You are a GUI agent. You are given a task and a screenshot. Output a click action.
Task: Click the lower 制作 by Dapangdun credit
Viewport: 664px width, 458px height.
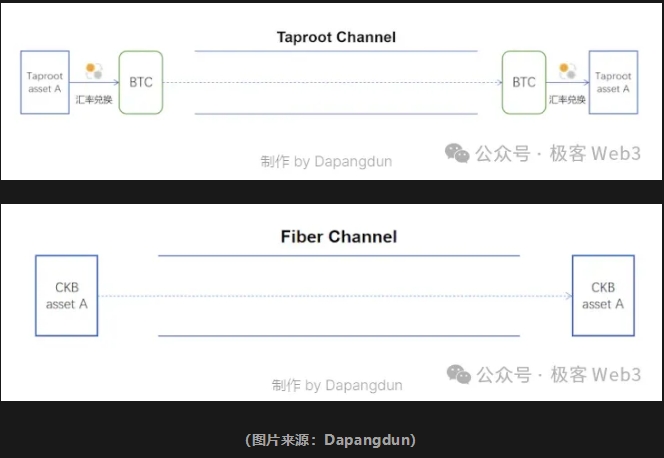click(337, 385)
